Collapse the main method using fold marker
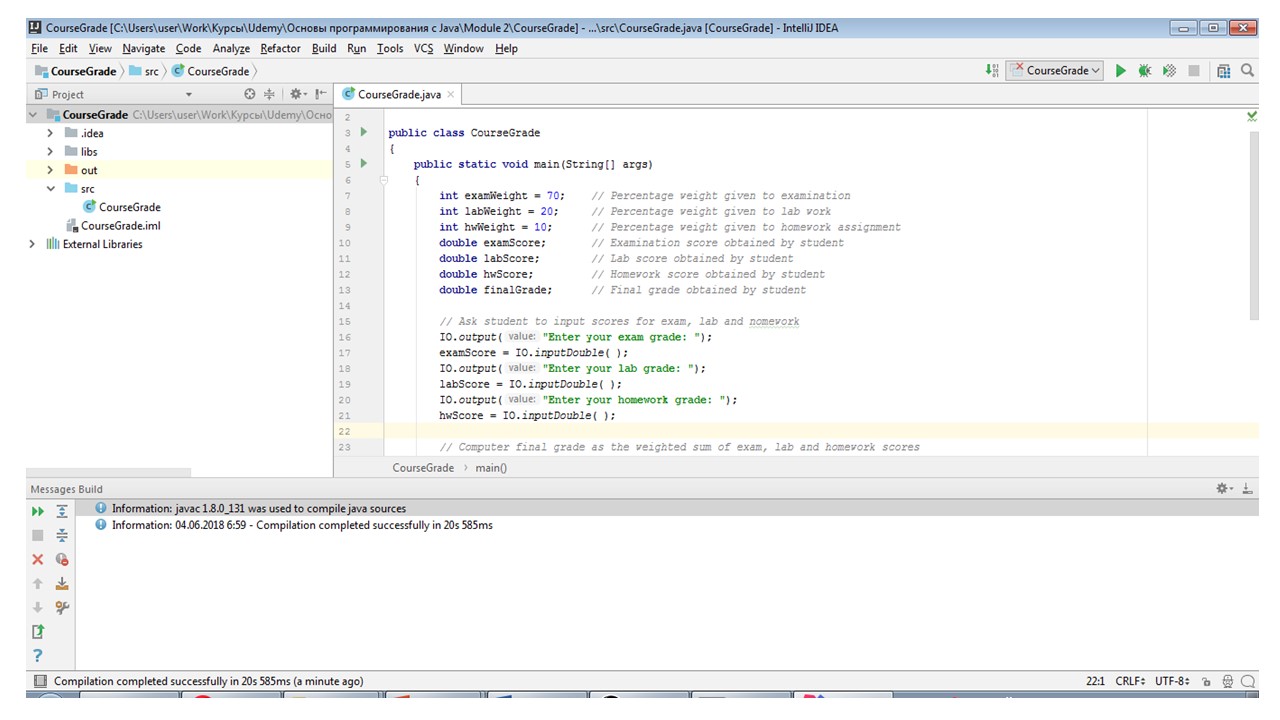Screen dimensions: 1280x720 383,181
